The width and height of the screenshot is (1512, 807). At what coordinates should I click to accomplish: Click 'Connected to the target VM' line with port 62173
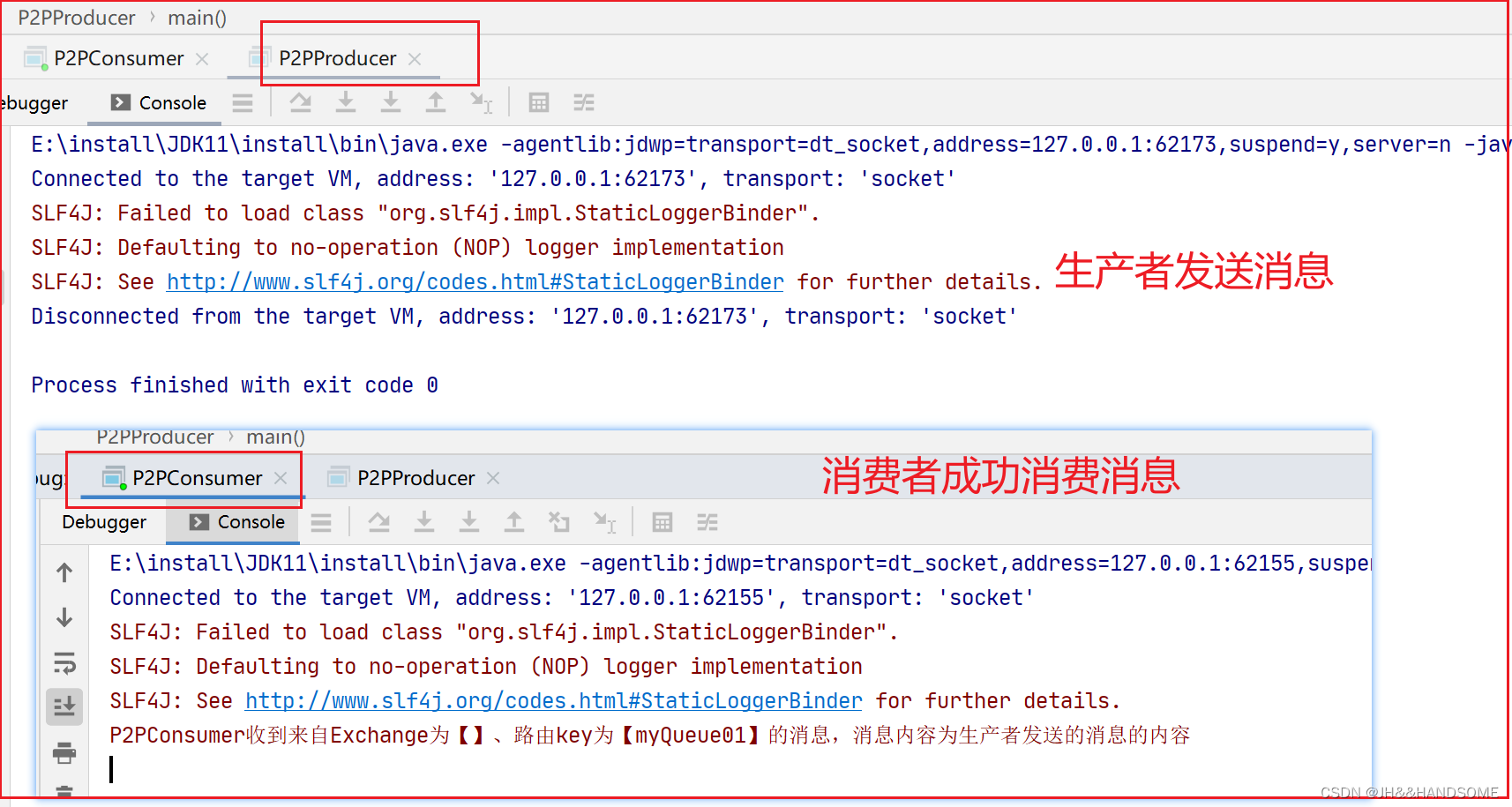[493, 179]
